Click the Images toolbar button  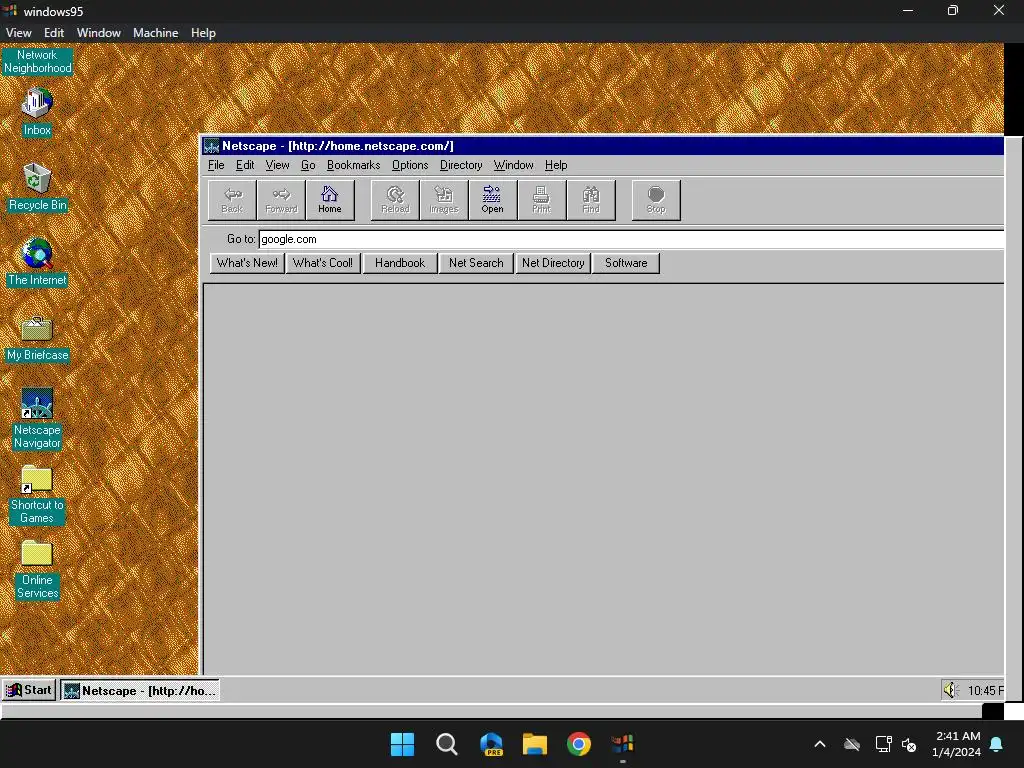(444, 200)
